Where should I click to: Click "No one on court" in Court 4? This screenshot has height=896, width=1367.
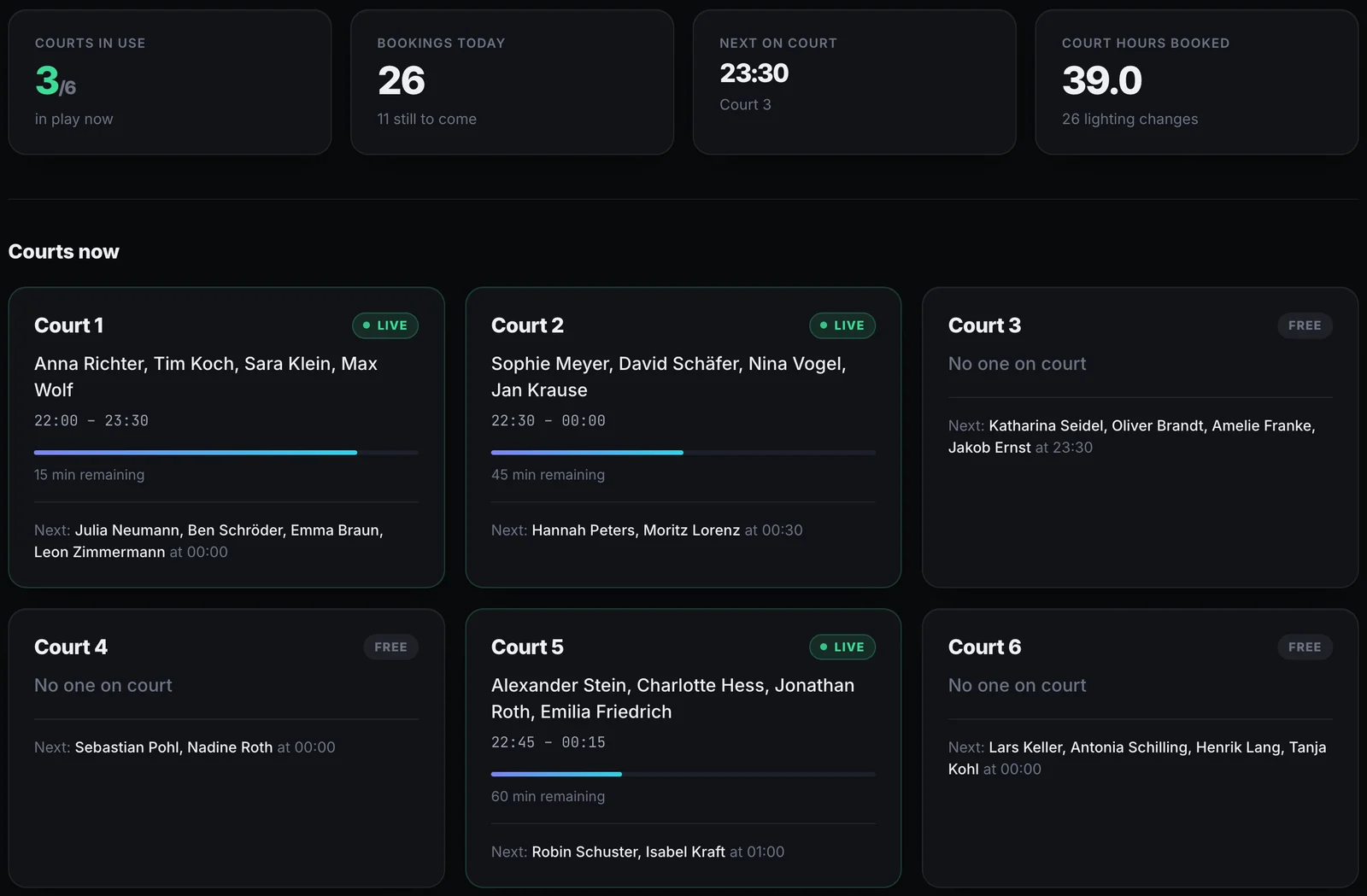(x=103, y=685)
